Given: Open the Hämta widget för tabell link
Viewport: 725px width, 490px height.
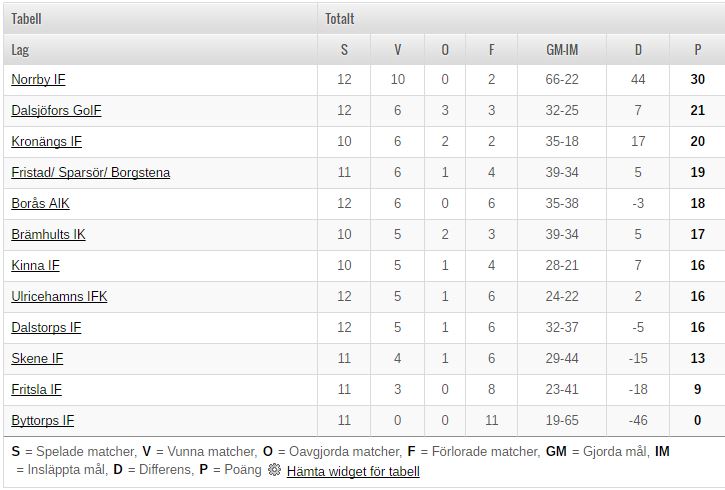Looking at the screenshot, I should [353, 471].
